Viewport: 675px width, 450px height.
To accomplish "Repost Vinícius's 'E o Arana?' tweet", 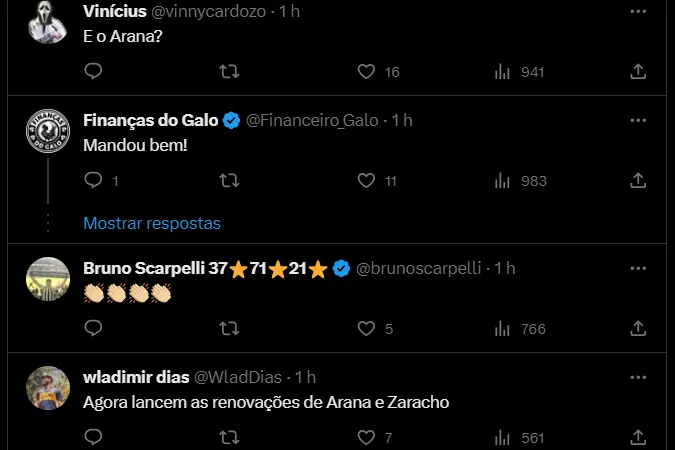I will tap(229, 72).
